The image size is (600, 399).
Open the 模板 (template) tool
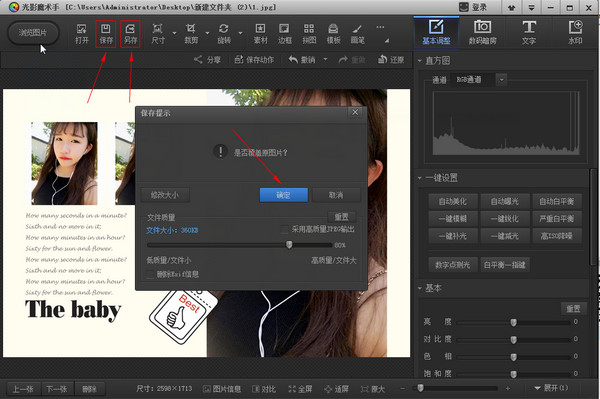click(333, 34)
